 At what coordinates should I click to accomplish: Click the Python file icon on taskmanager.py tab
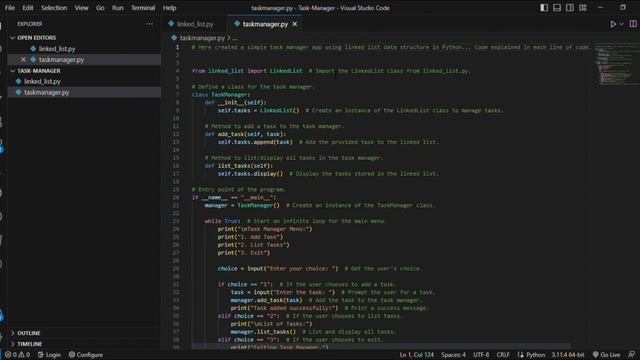(x=237, y=24)
